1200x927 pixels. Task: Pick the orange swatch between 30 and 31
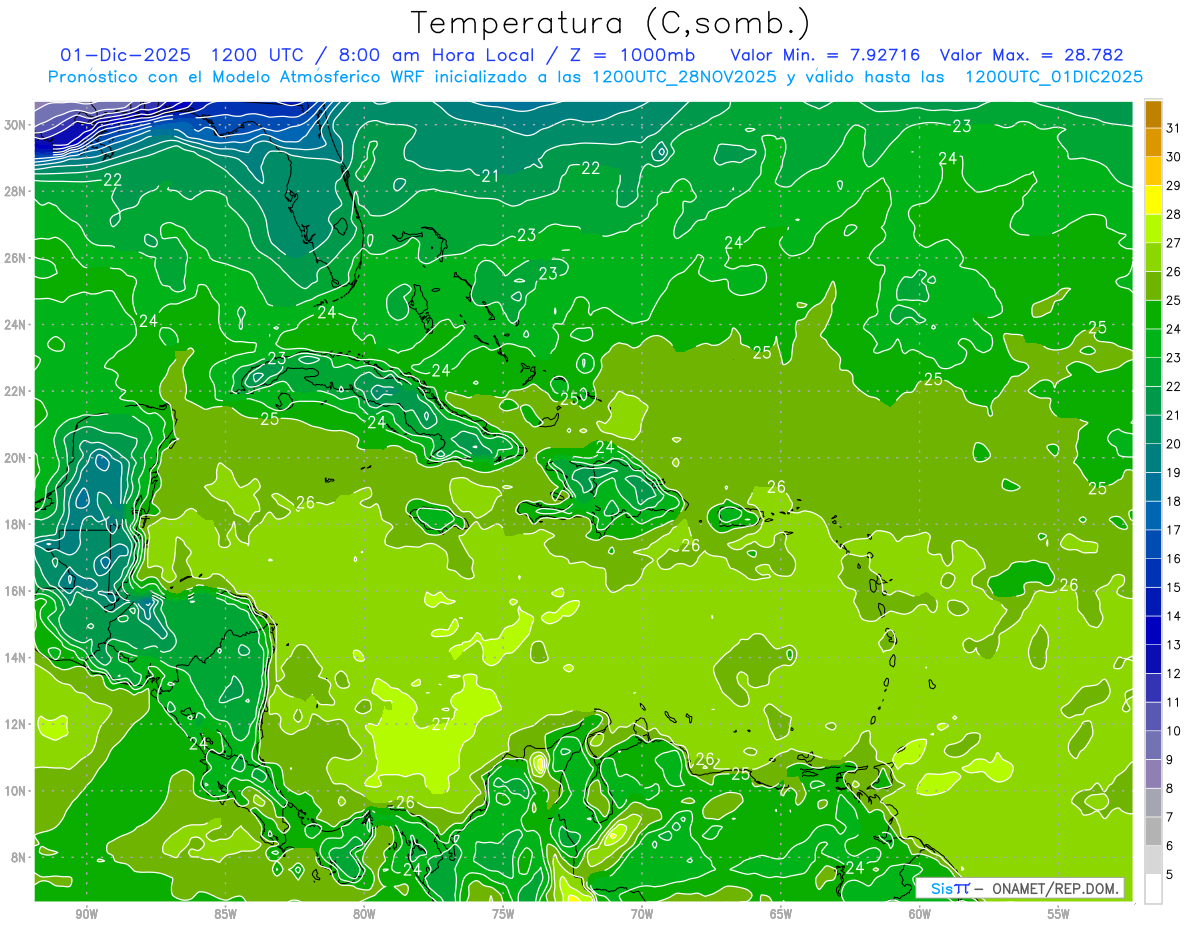(x=1154, y=142)
